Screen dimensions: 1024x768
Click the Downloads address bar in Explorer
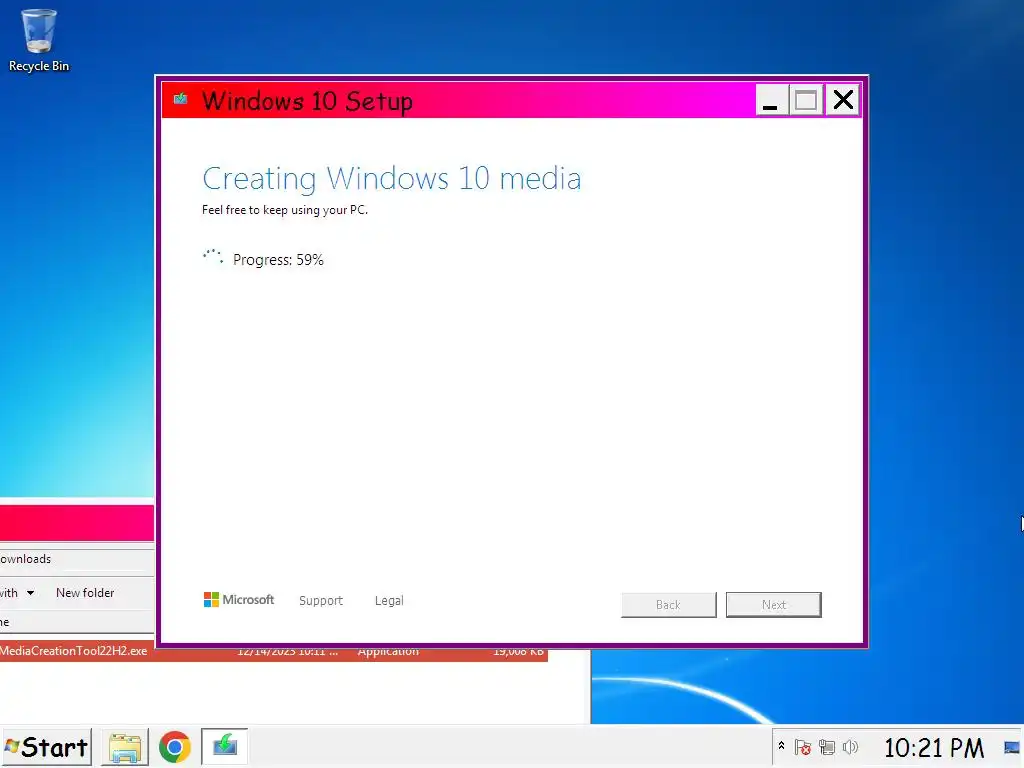point(76,559)
